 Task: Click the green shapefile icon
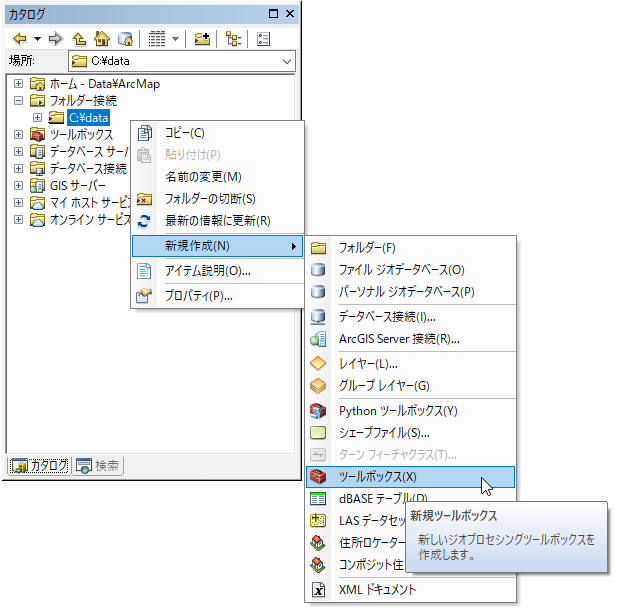318,433
